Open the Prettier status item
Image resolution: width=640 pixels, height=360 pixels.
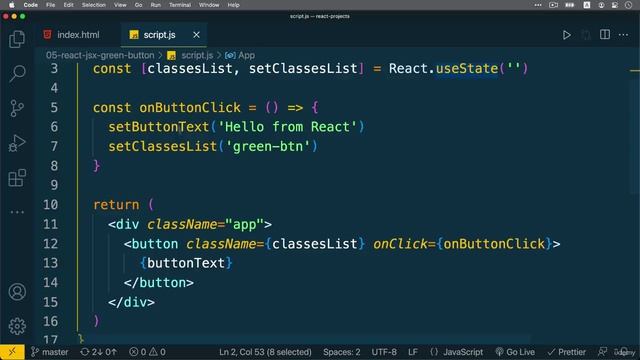pyautogui.click(x=567, y=352)
